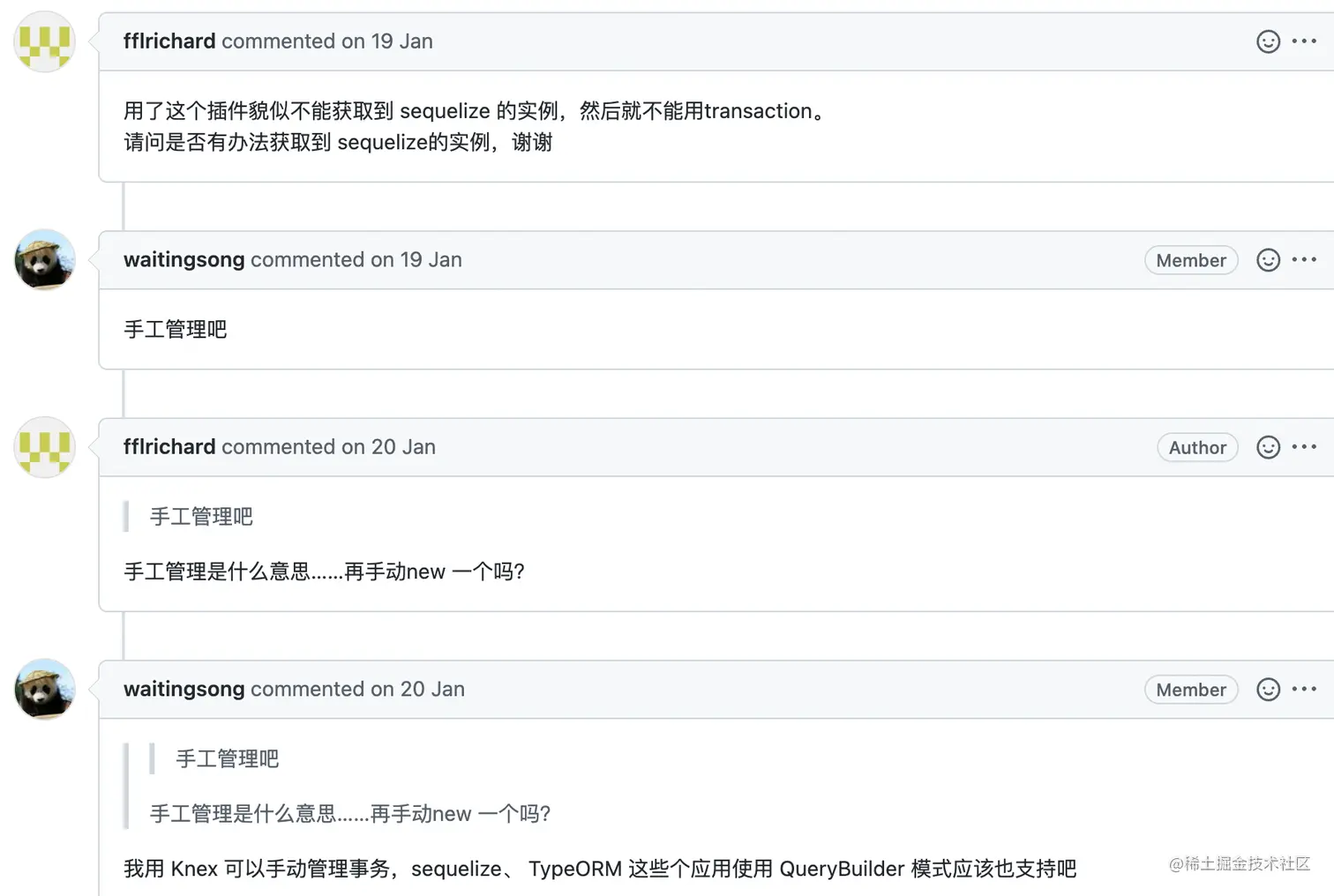Click the 'on 19 Jan' timestamp of fflrichard's comment
The height and width of the screenshot is (896, 1334).
(387, 41)
